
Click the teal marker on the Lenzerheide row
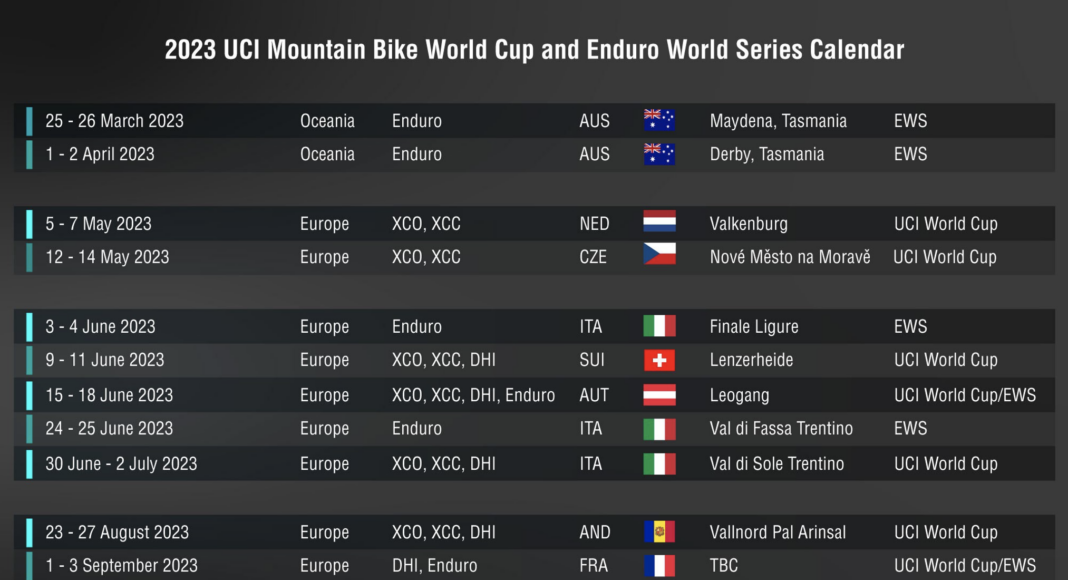[30, 360]
